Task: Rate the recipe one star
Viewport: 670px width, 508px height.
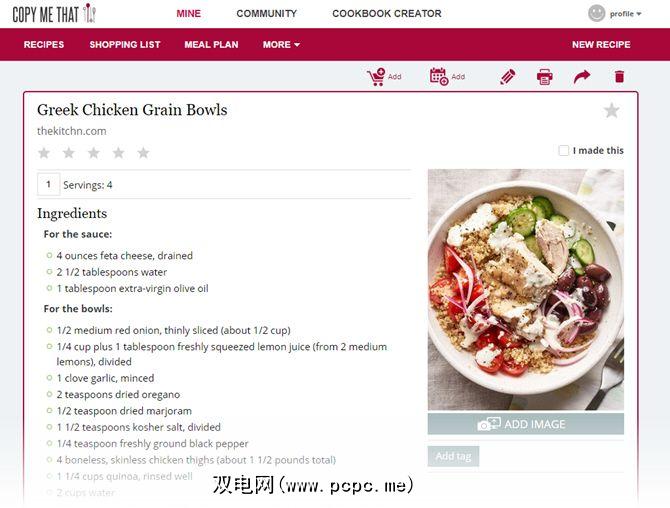Action: pyautogui.click(x=44, y=153)
